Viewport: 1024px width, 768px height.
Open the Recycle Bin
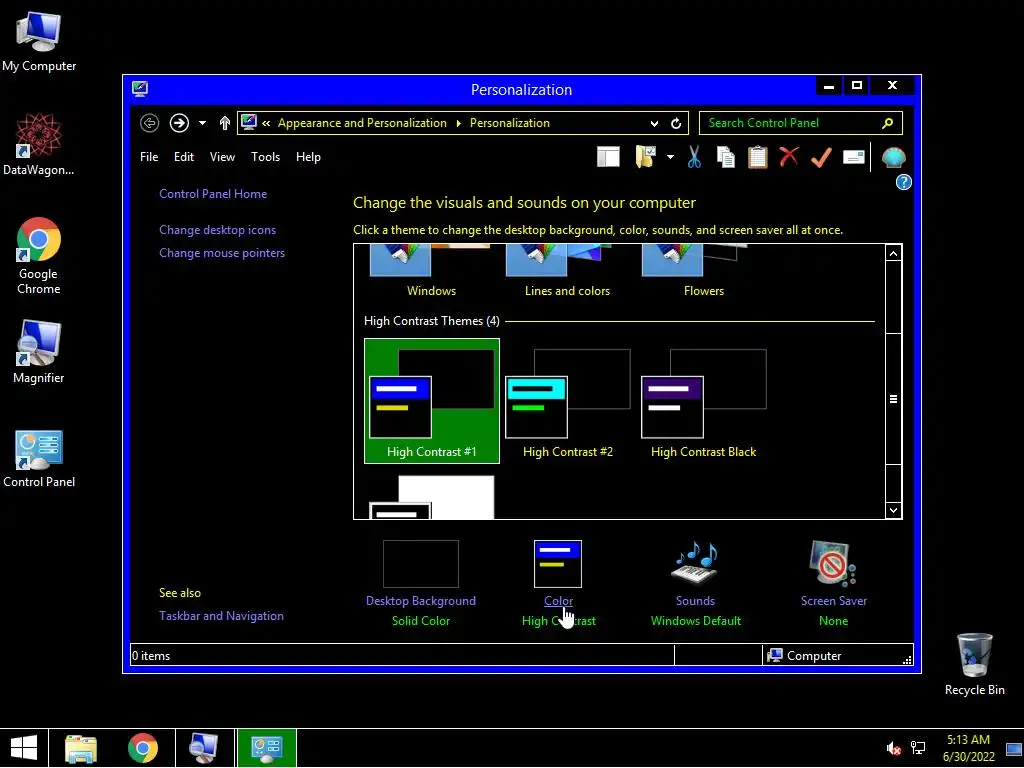point(974,664)
